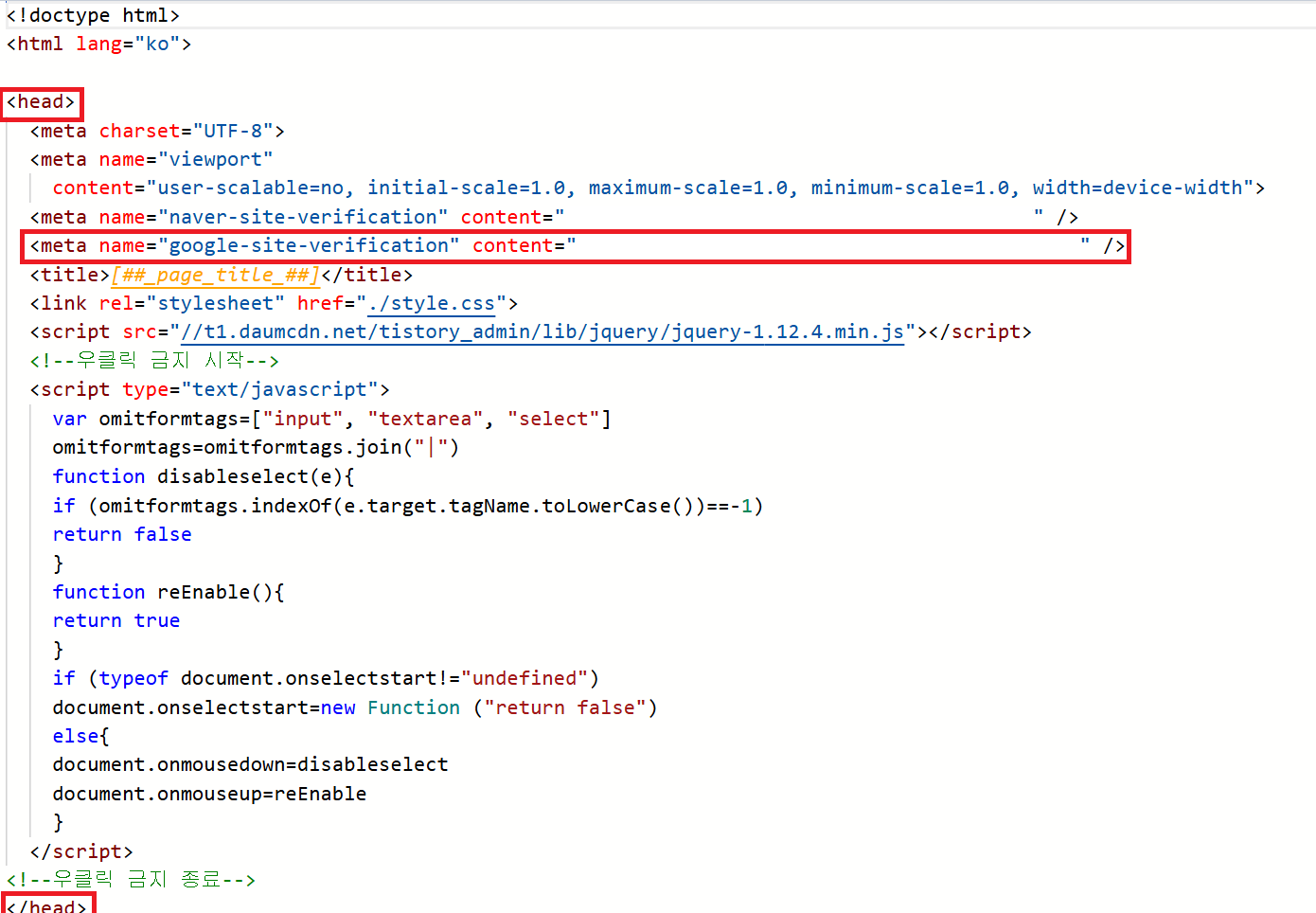Click the 'return true' line
This screenshot has height=913, width=1316.
click(x=116, y=621)
